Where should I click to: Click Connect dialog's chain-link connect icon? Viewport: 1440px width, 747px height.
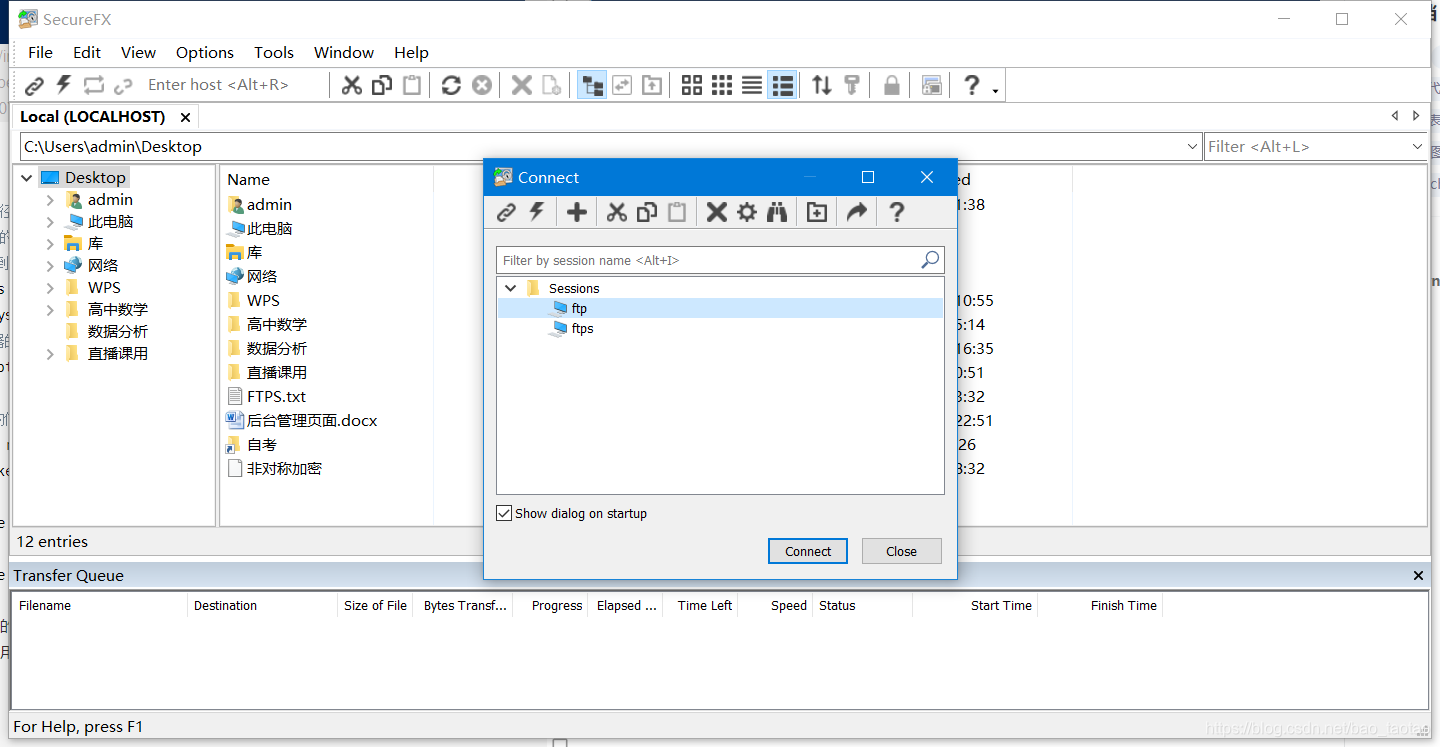tap(507, 212)
